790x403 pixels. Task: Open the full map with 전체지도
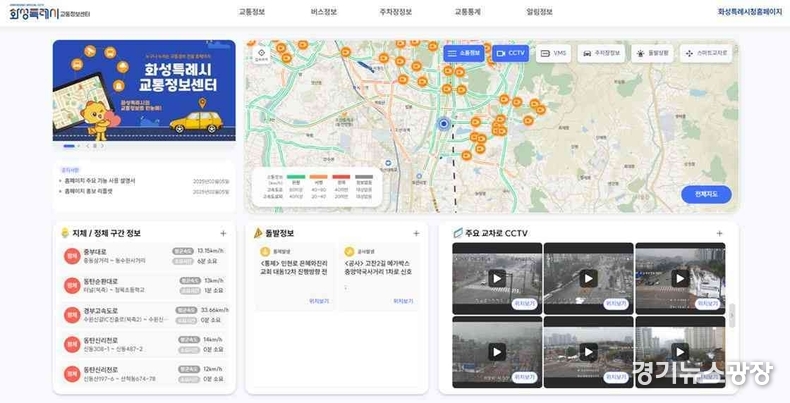[706, 194]
